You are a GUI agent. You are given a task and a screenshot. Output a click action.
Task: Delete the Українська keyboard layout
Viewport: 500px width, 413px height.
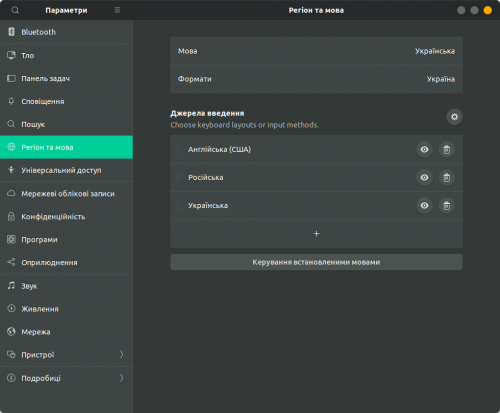tap(447, 205)
